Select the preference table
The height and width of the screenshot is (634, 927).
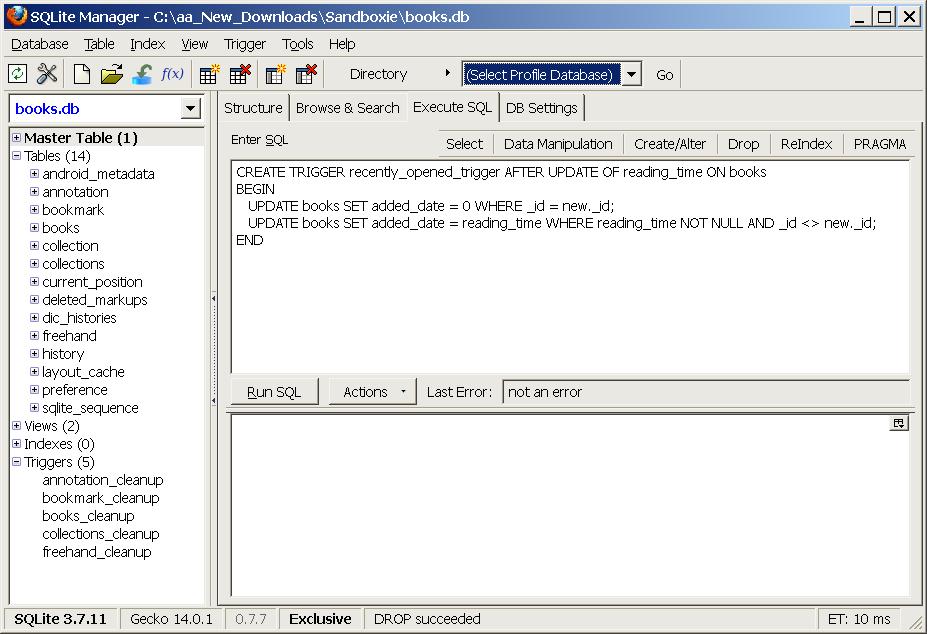coord(74,390)
